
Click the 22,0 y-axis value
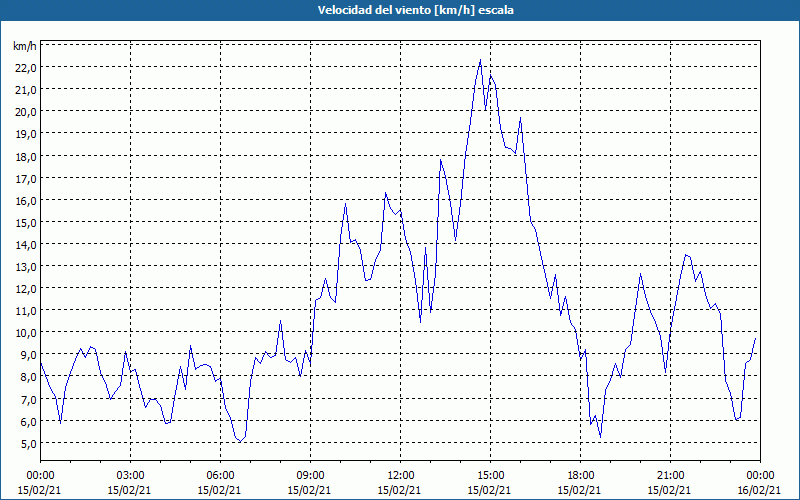(x=27, y=68)
